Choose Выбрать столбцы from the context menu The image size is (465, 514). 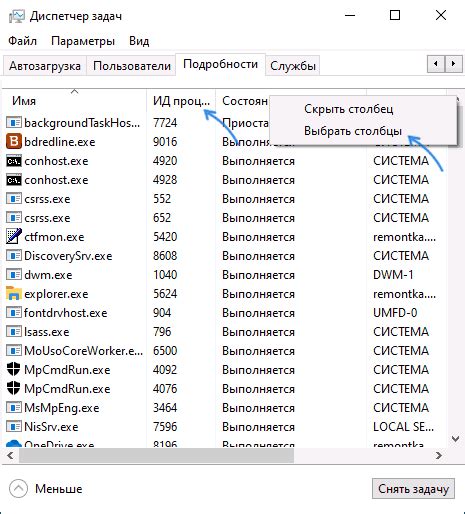pos(353,131)
